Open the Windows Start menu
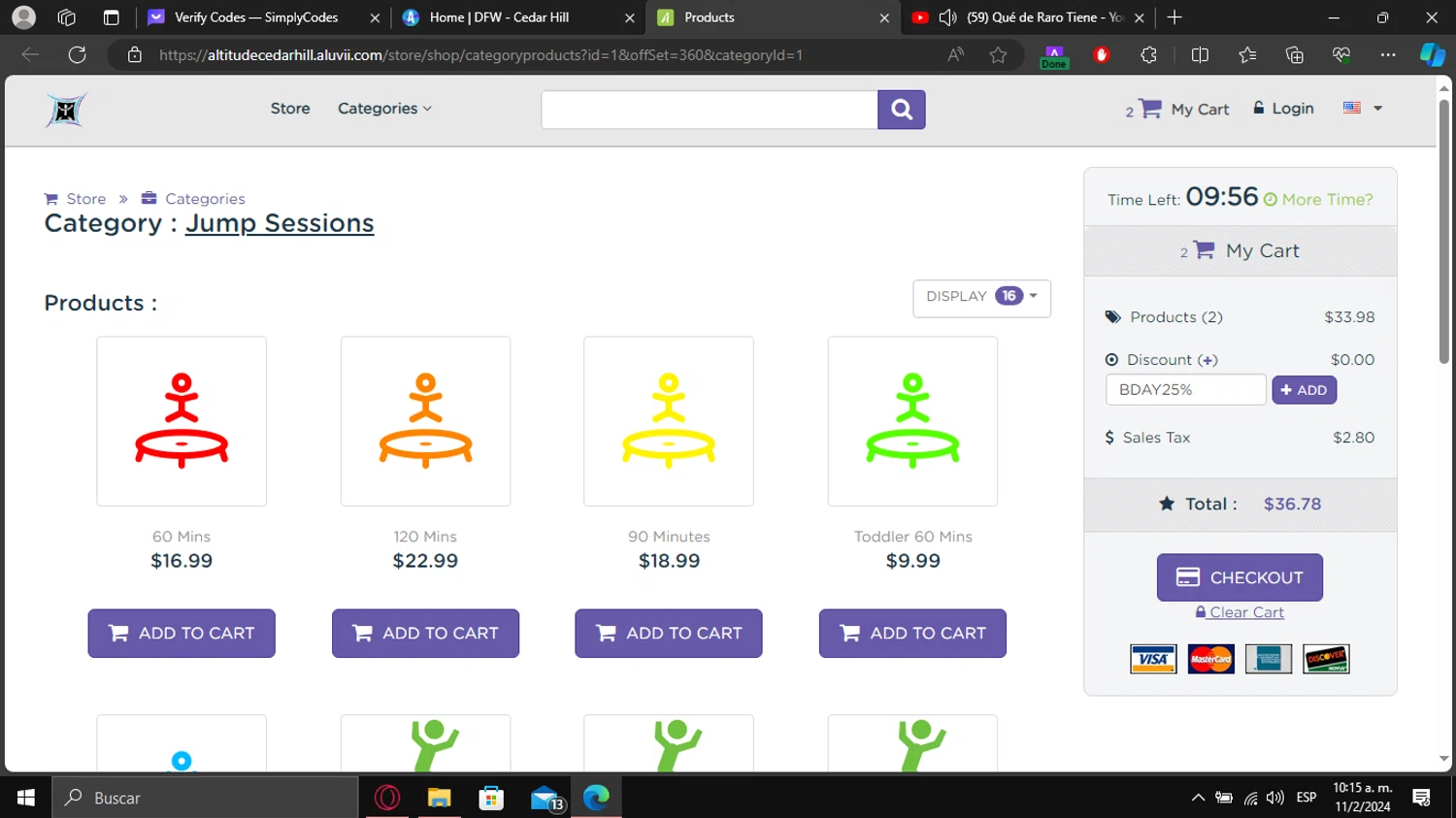This screenshot has width=1456, height=818. 26,798
